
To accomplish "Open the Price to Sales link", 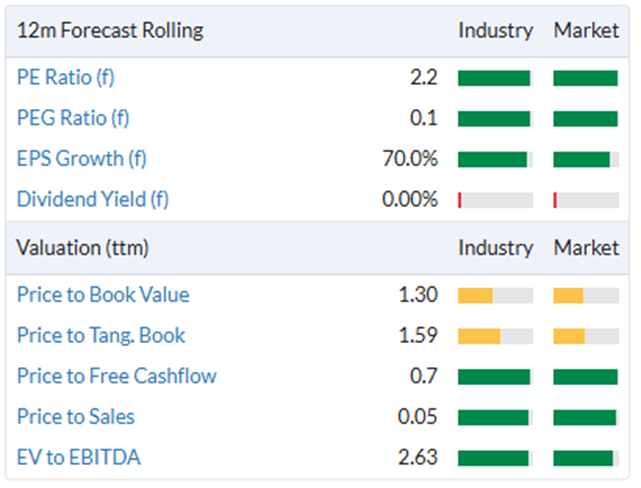I will point(76,417).
